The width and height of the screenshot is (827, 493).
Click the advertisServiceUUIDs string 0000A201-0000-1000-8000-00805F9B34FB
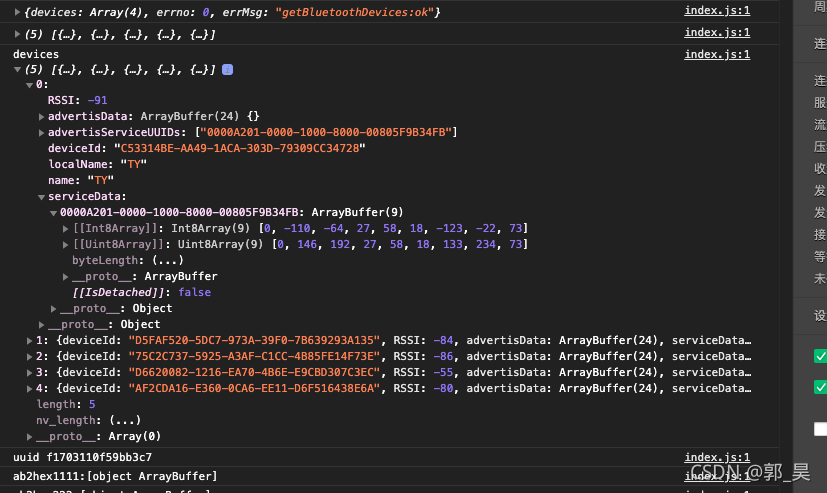(326, 132)
